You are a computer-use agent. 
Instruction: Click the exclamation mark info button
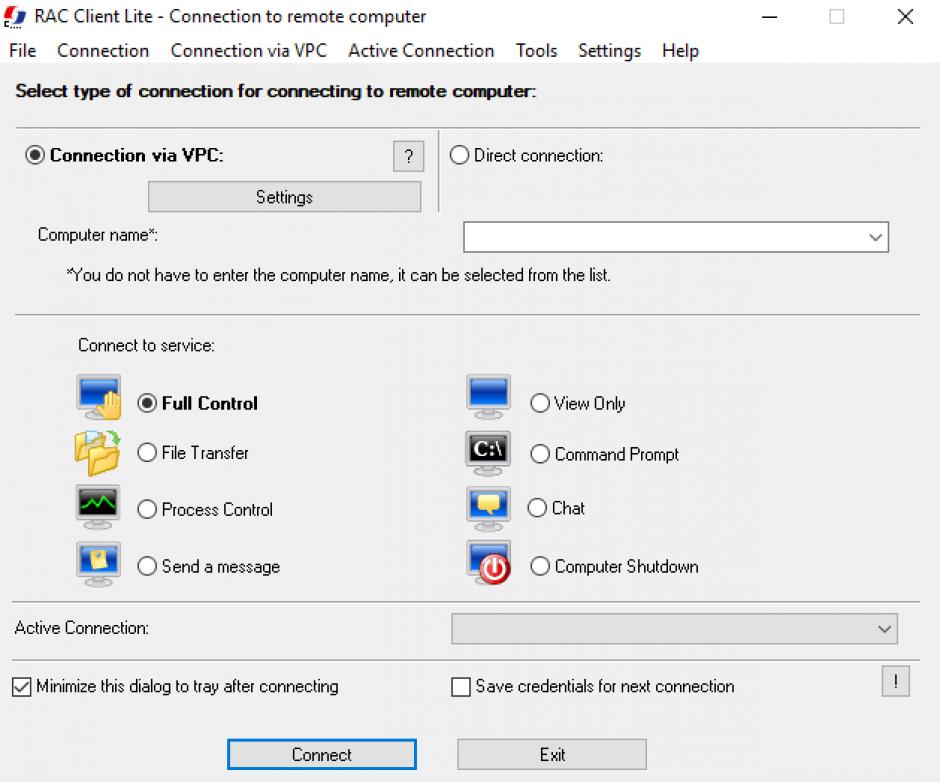895,682
